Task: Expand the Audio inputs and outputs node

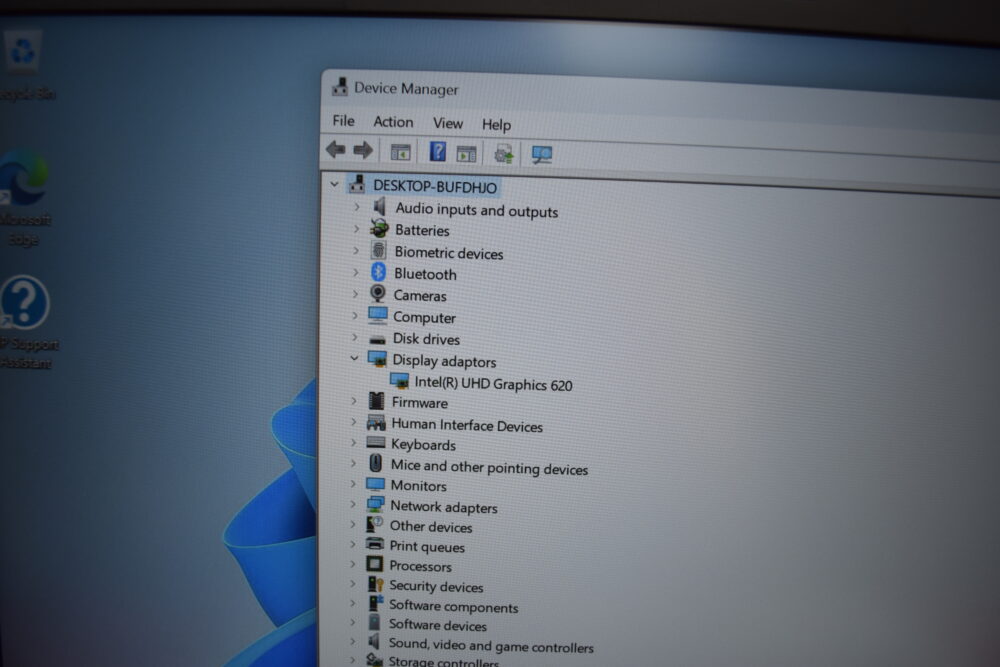Action: pos(357,207)
